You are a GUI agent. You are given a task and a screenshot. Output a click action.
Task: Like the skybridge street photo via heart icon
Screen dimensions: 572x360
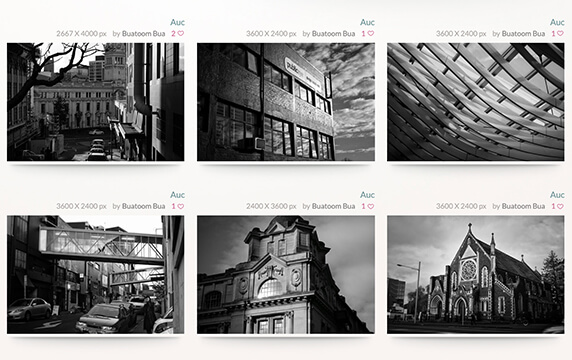(181, 206)
